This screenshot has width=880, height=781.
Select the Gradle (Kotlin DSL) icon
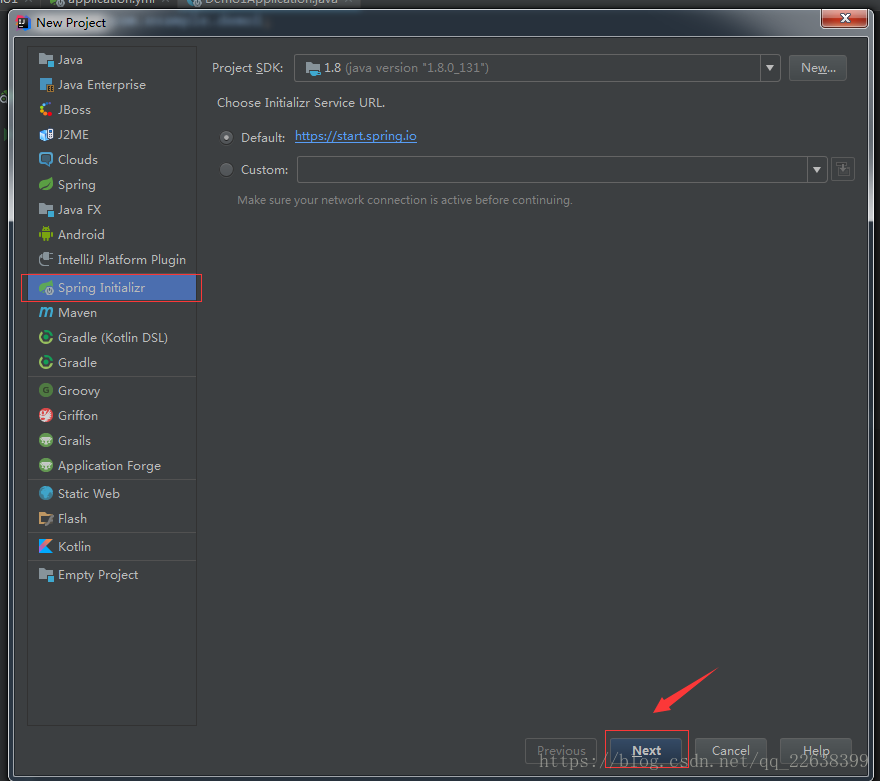(46, 337)
